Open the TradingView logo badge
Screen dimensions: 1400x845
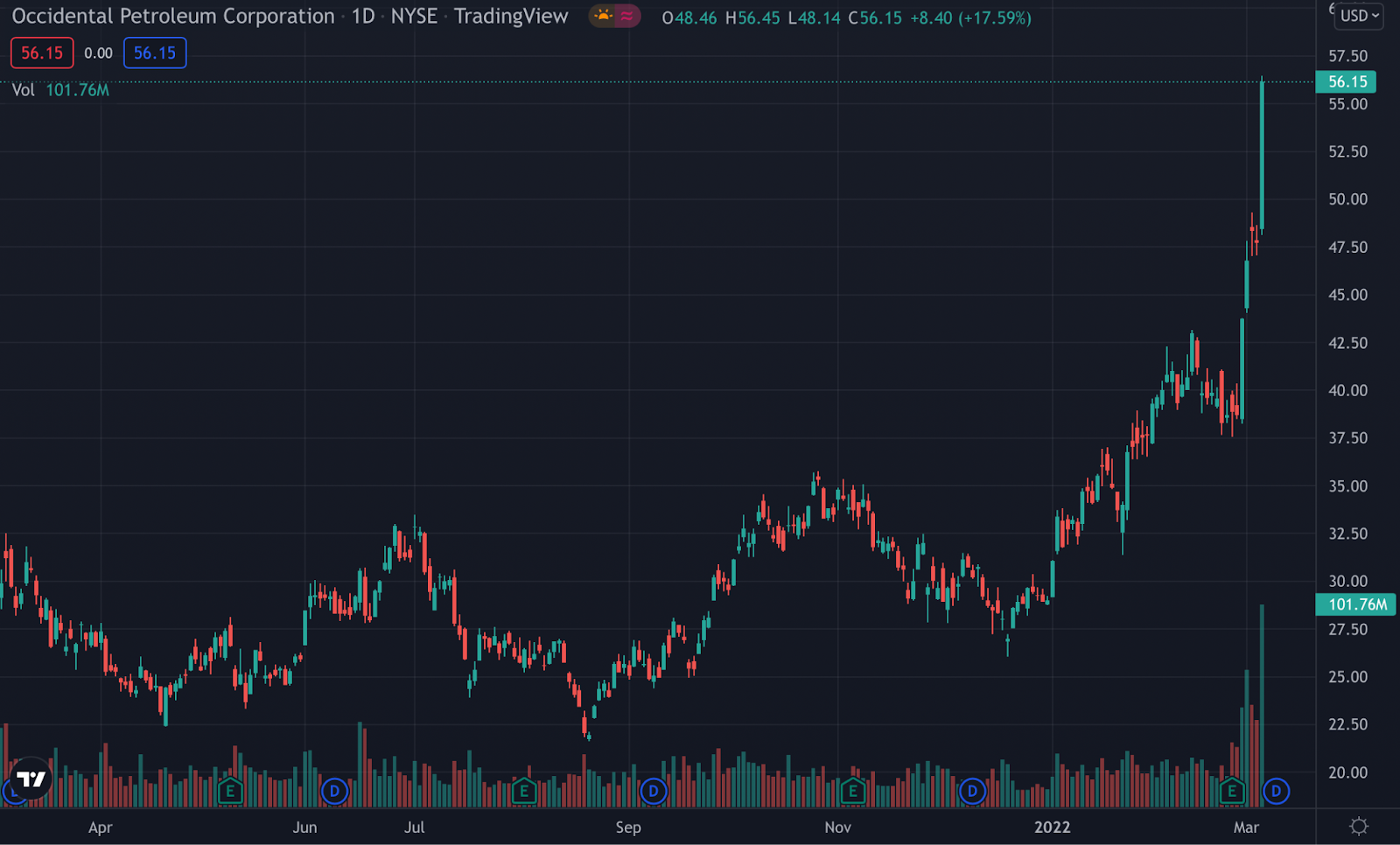point(31,779)
